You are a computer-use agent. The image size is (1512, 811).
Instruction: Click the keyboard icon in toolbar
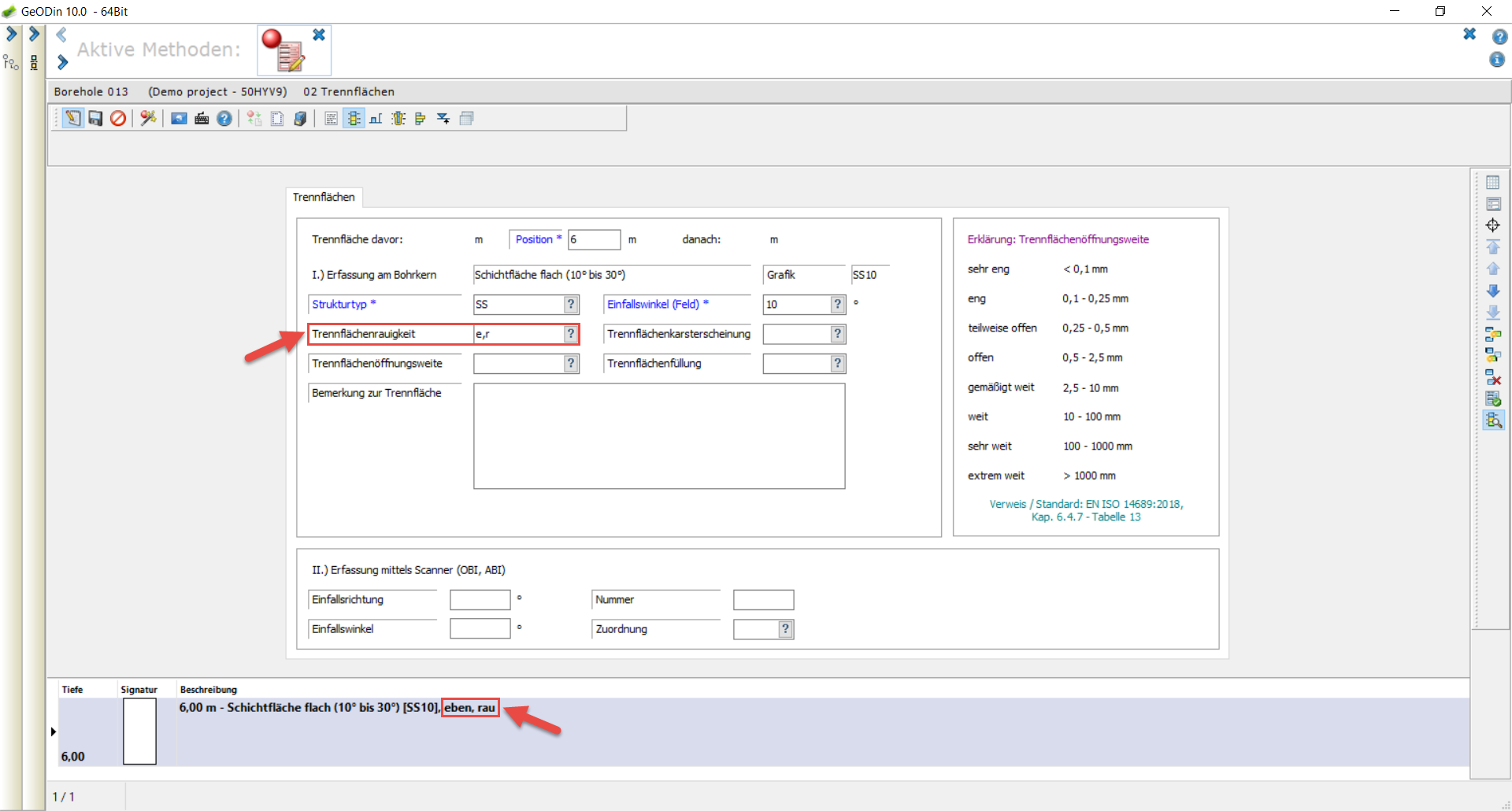click(x=202, y=118)
